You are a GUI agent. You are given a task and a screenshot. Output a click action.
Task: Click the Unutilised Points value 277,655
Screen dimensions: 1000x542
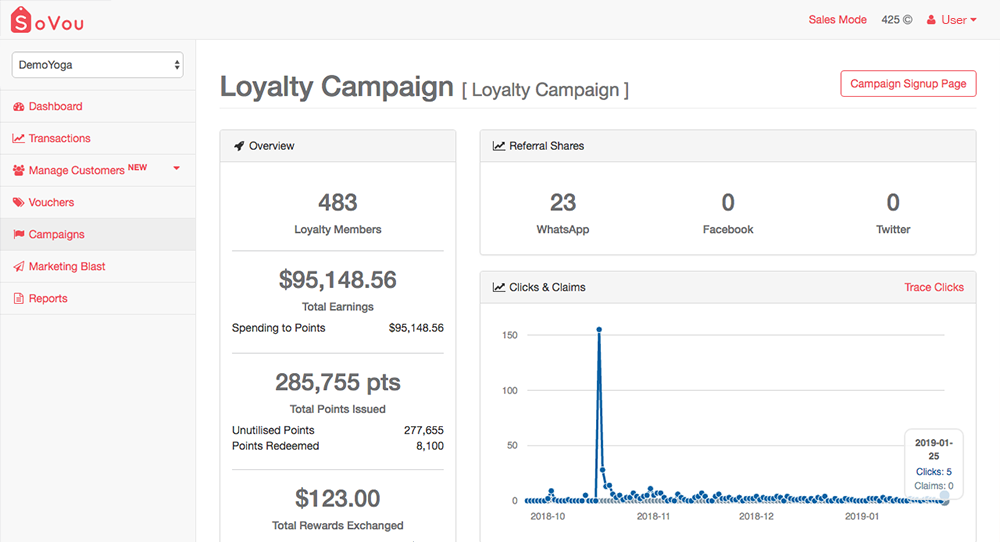point(423,430)
